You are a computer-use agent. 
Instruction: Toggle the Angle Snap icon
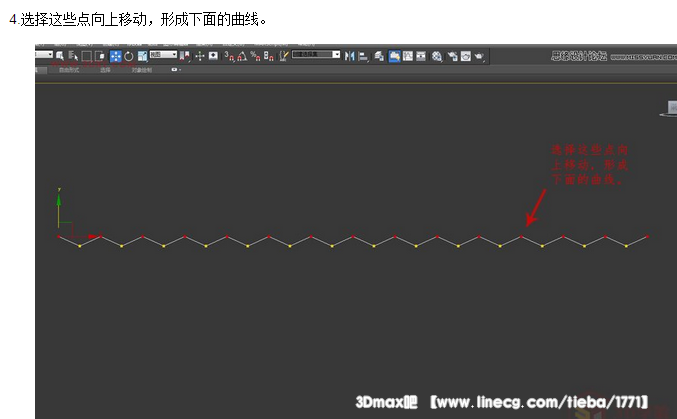(242, 56)
